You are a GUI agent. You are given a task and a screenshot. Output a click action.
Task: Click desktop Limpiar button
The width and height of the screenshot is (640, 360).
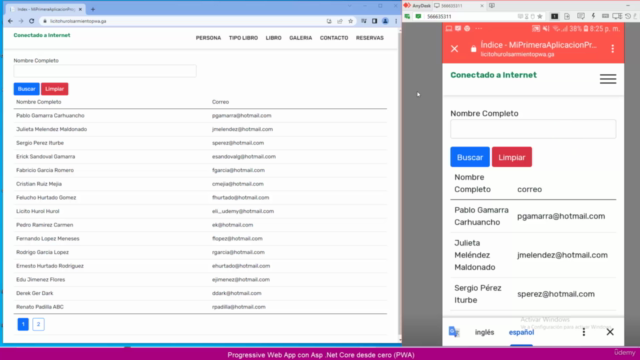click(54, 89)
